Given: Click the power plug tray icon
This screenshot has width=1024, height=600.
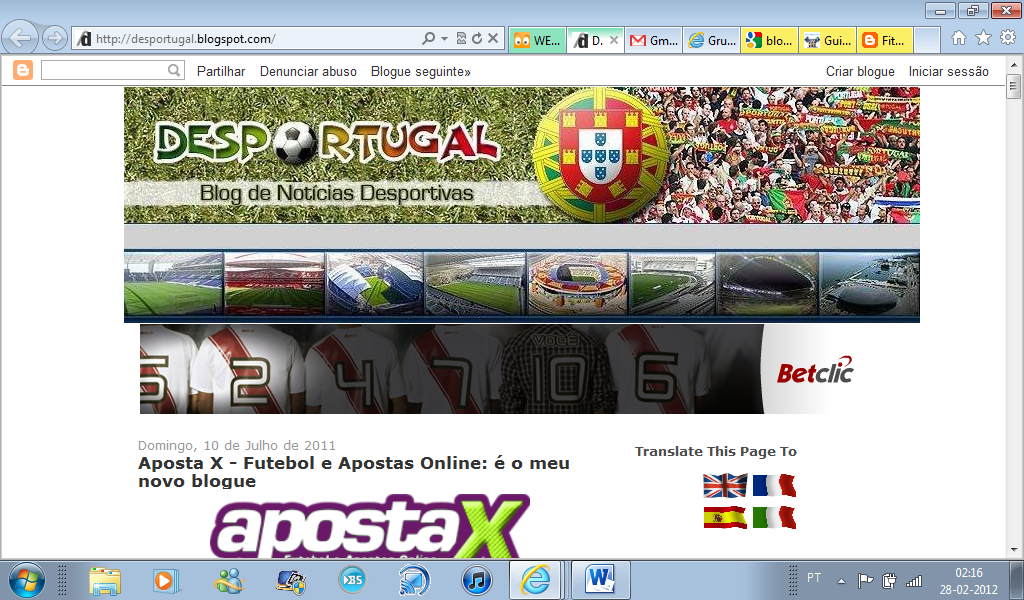Looking at the screenshot, I should [889, 580].
